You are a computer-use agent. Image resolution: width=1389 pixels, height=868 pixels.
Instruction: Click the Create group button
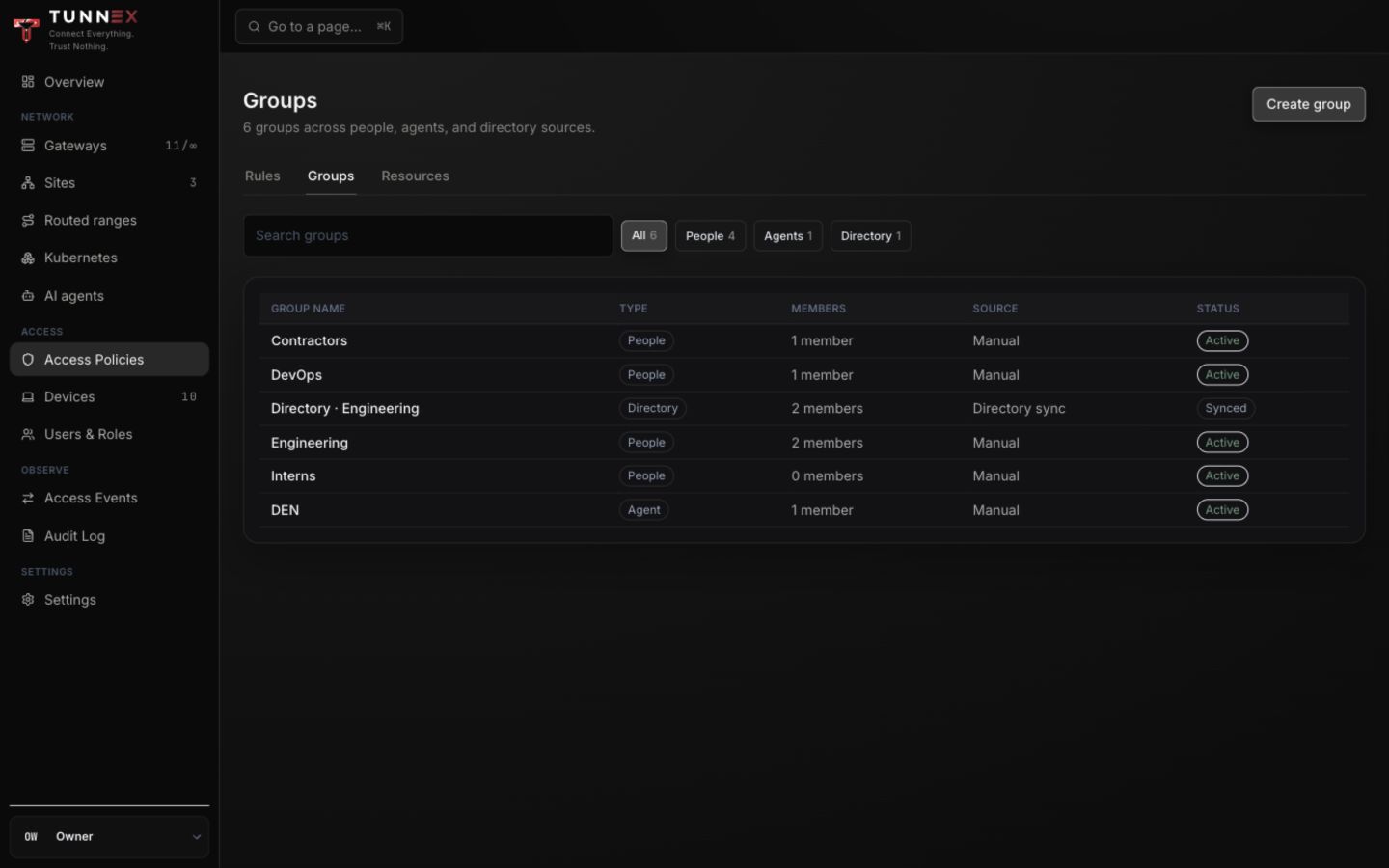(1308, 104)
